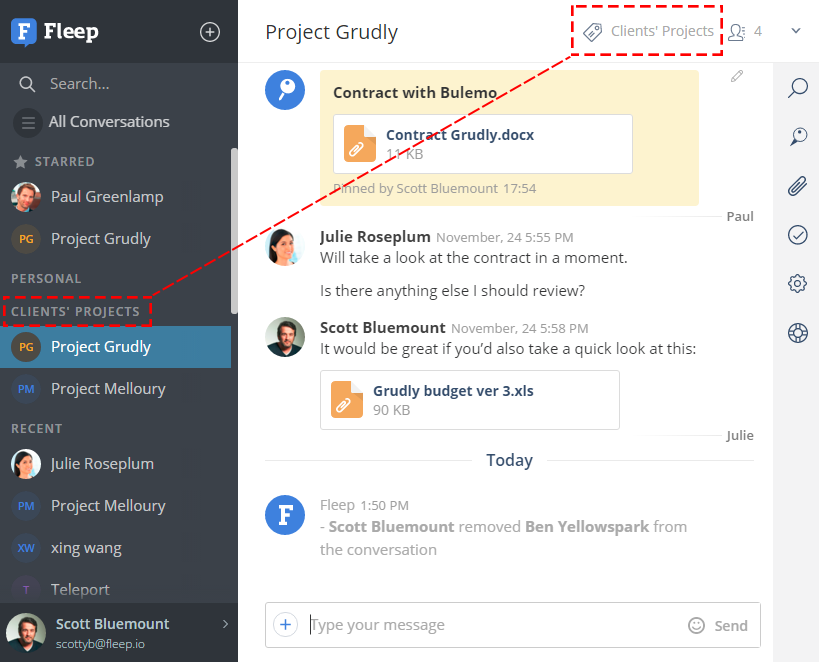Click the Project Grudly conversation title
This screenshot has height=662, width=819.
coord(331,32)
